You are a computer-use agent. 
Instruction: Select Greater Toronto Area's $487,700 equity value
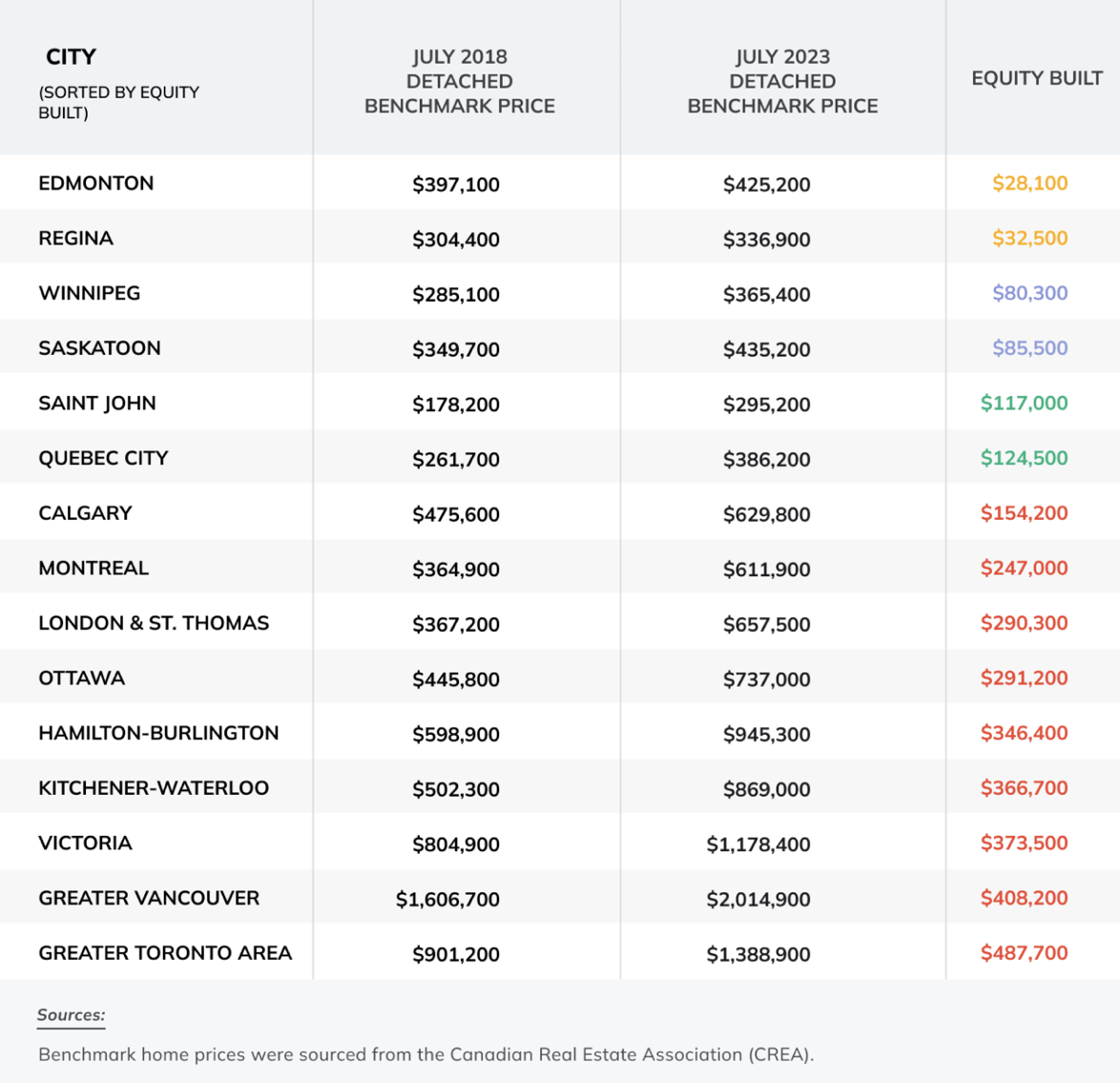click(x=1024, y=952)
